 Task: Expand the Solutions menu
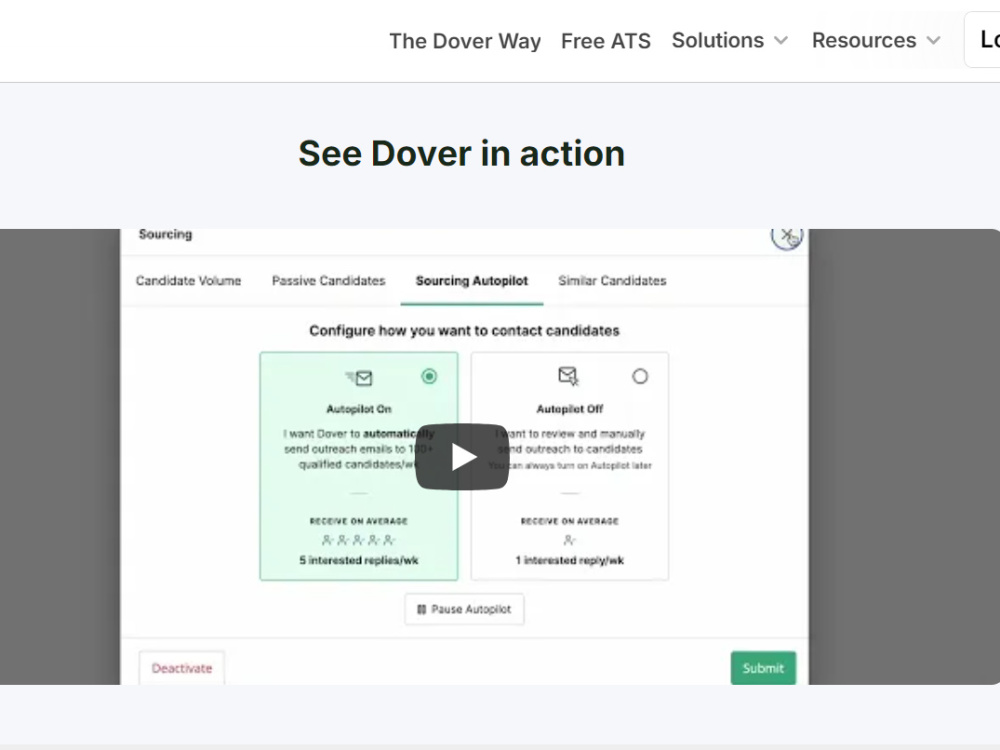tap(730, 40)
